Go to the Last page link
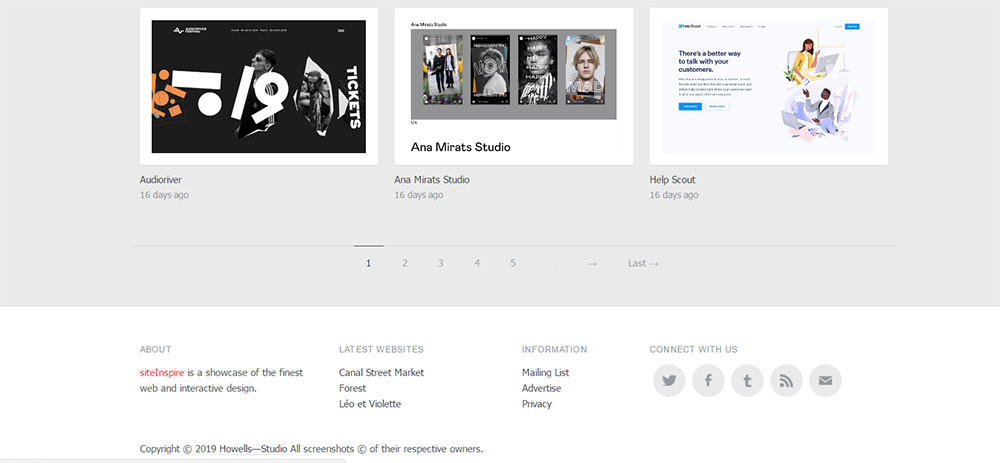The height and width of the screenshot is (463, 1000). pyautogui.click(x=643, y=263)
